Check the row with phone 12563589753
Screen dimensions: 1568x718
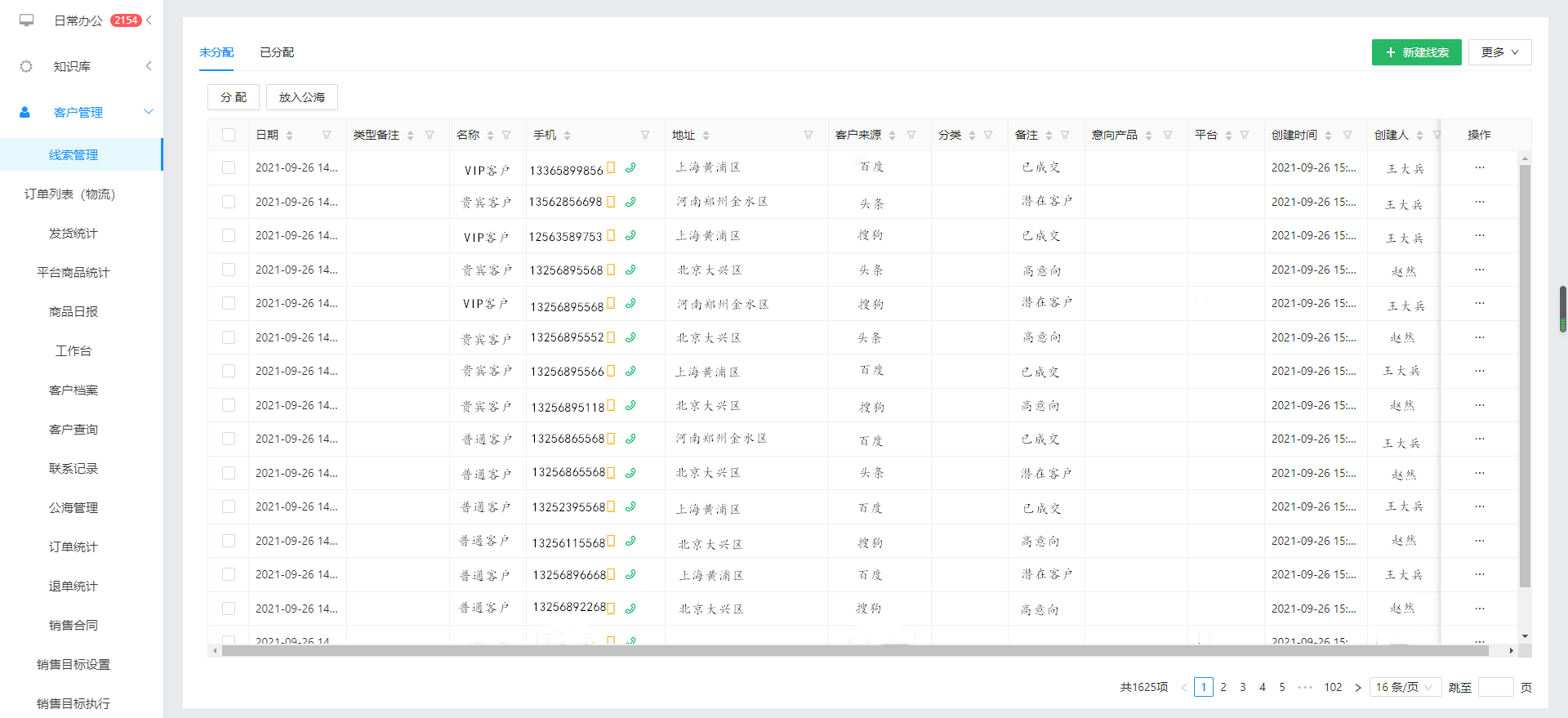[x=229, y=235]
